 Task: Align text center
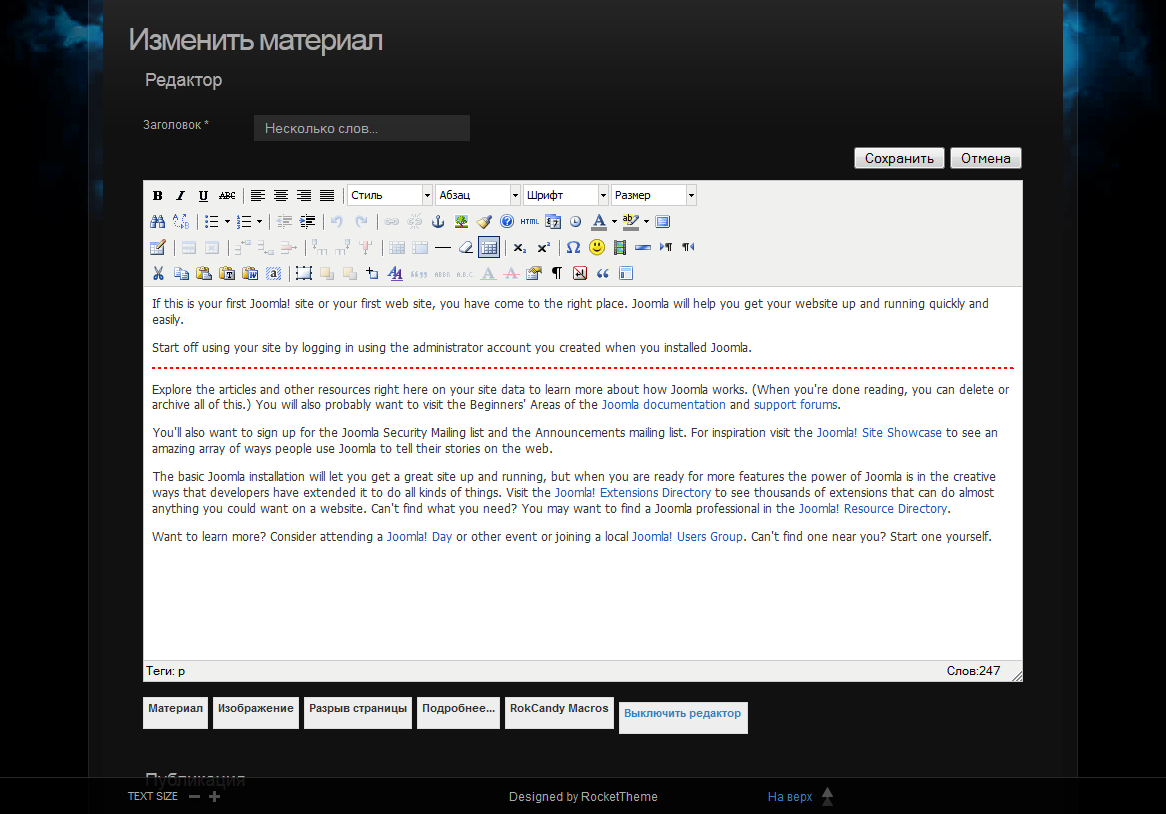tap(280, 196)
